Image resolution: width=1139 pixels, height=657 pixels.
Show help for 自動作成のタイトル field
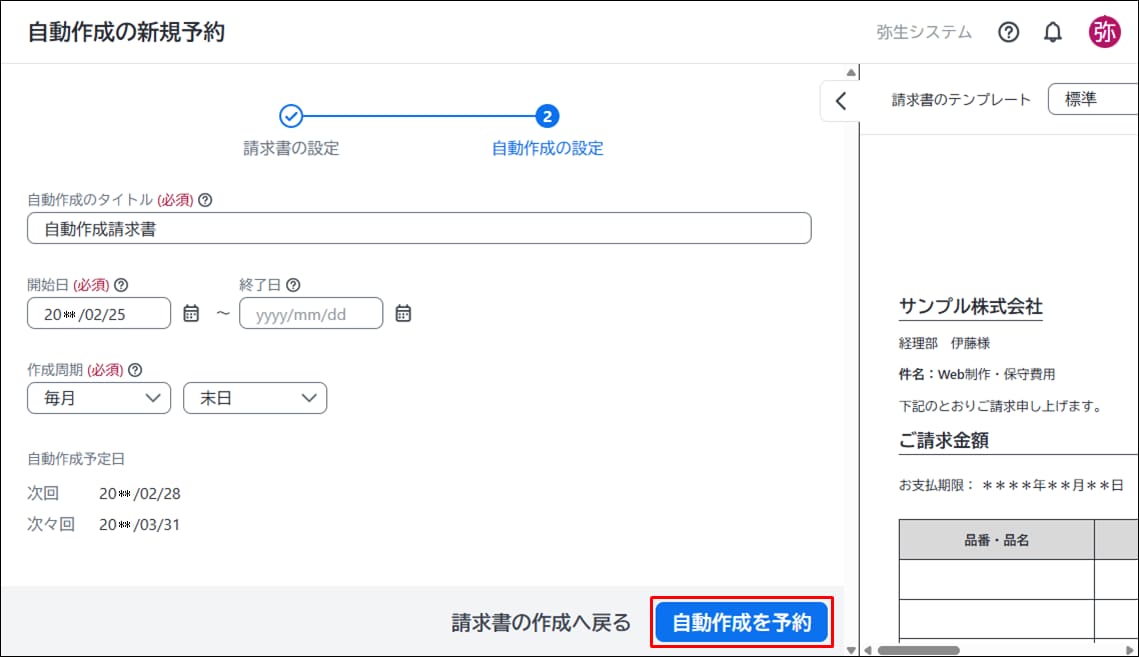[205, 200]
